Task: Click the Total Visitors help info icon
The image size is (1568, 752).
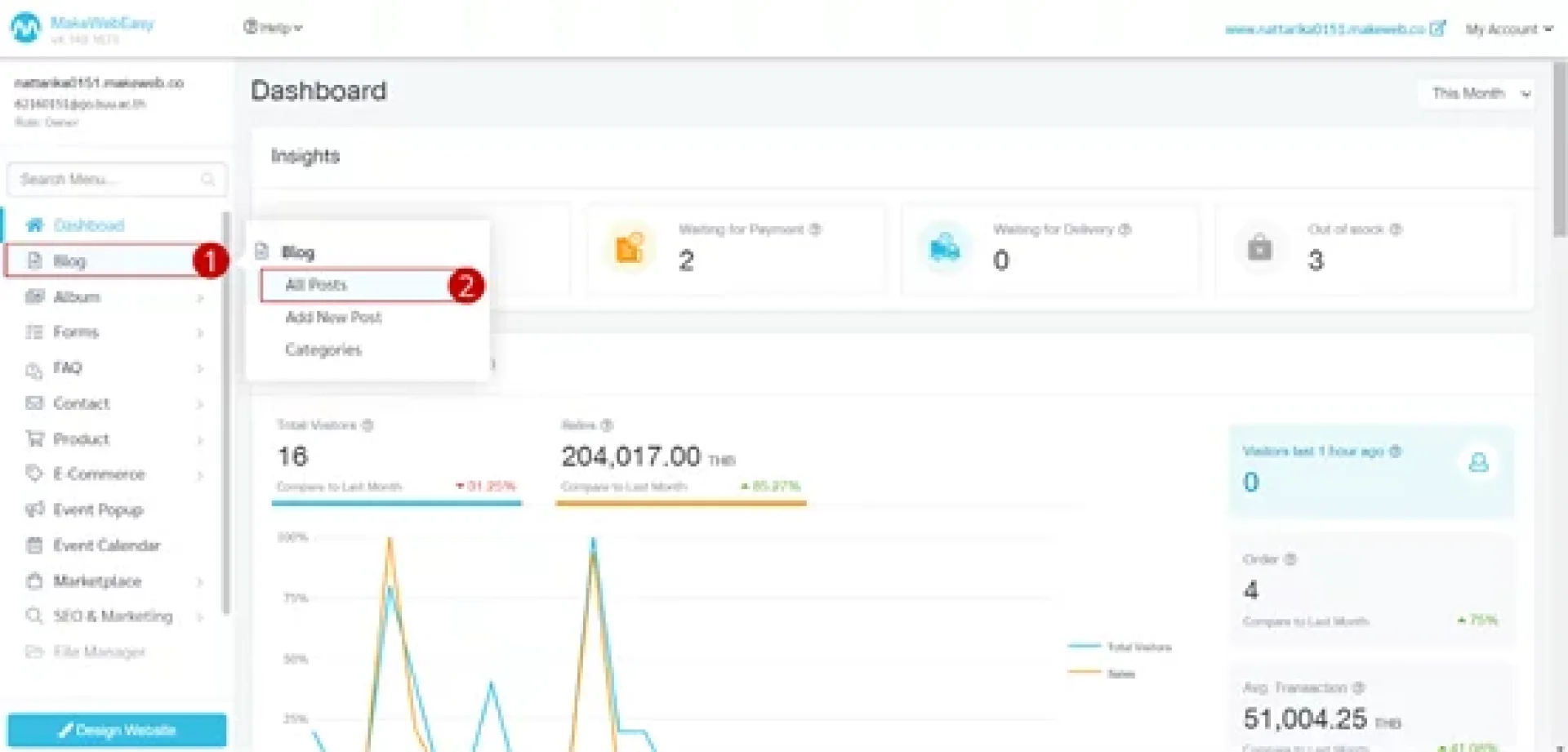Action: pos(367,425)
